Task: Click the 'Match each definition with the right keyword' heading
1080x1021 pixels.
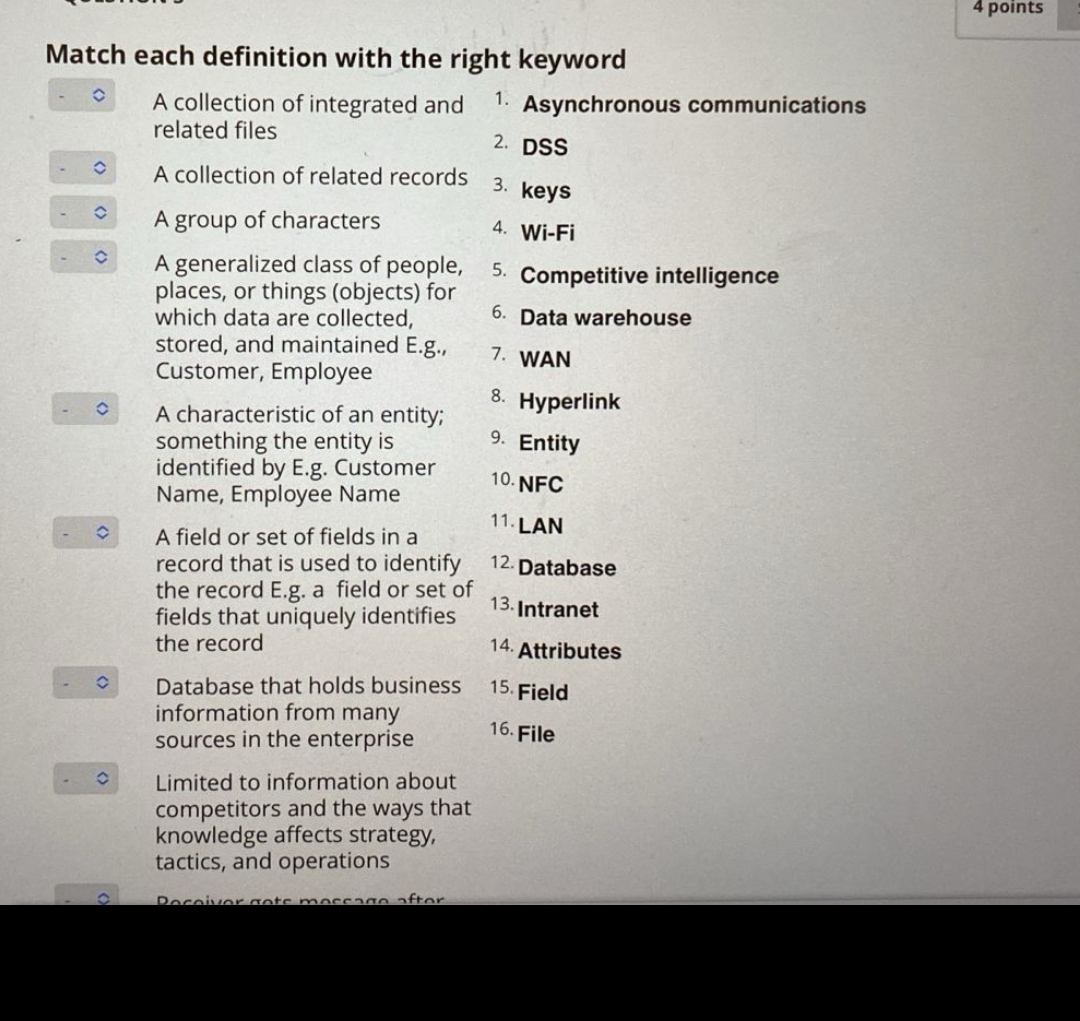Action: pos(335,59)
